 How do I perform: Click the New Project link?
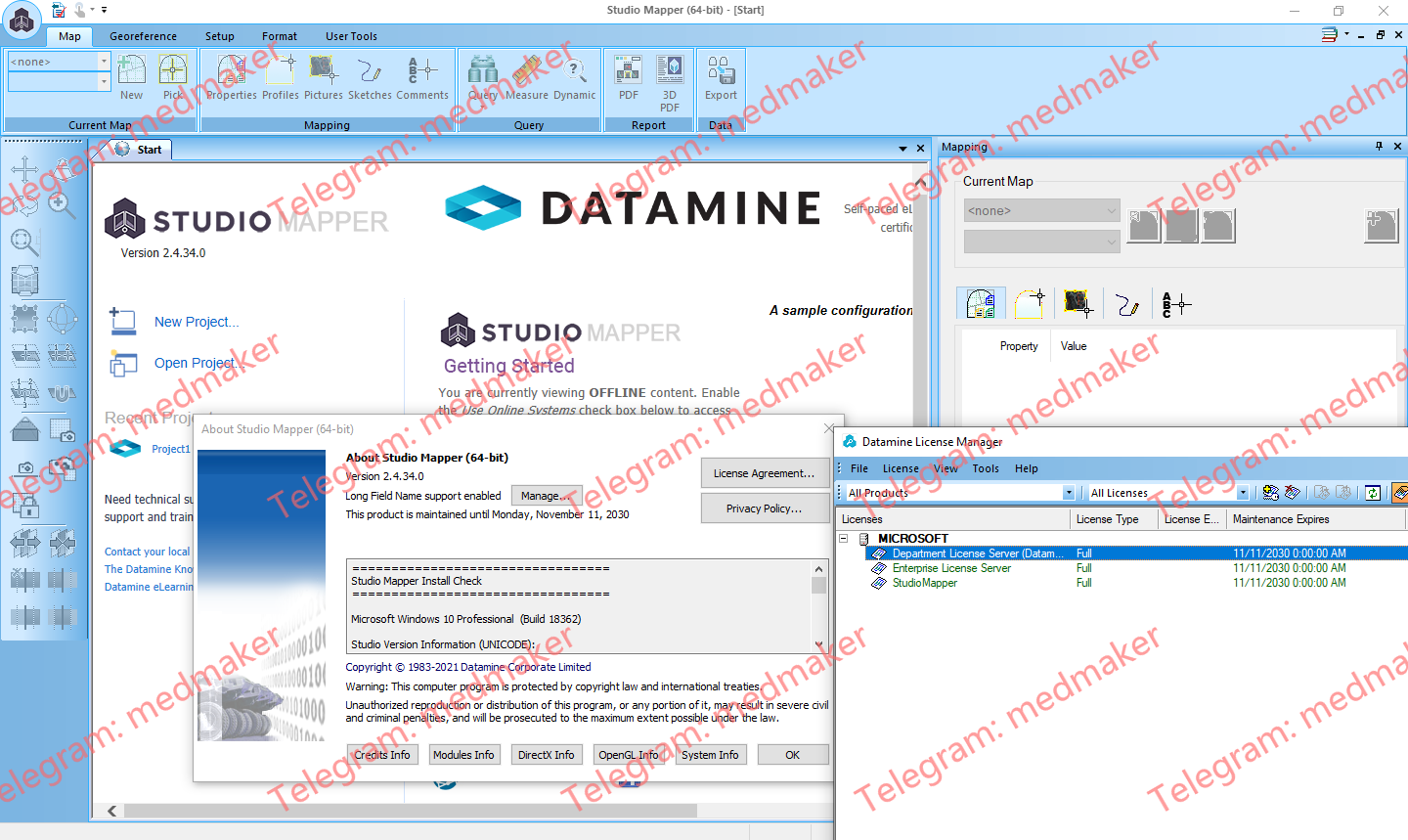pos(197,322)
